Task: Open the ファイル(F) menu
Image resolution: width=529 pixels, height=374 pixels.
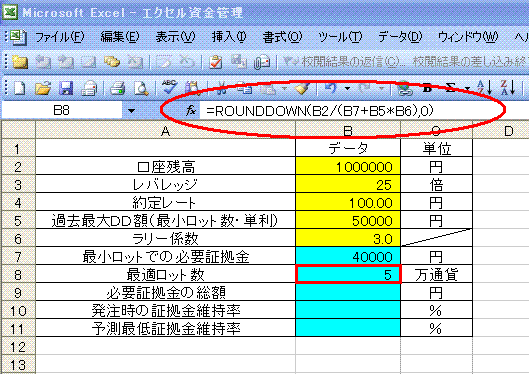Action: click(59, 37)
